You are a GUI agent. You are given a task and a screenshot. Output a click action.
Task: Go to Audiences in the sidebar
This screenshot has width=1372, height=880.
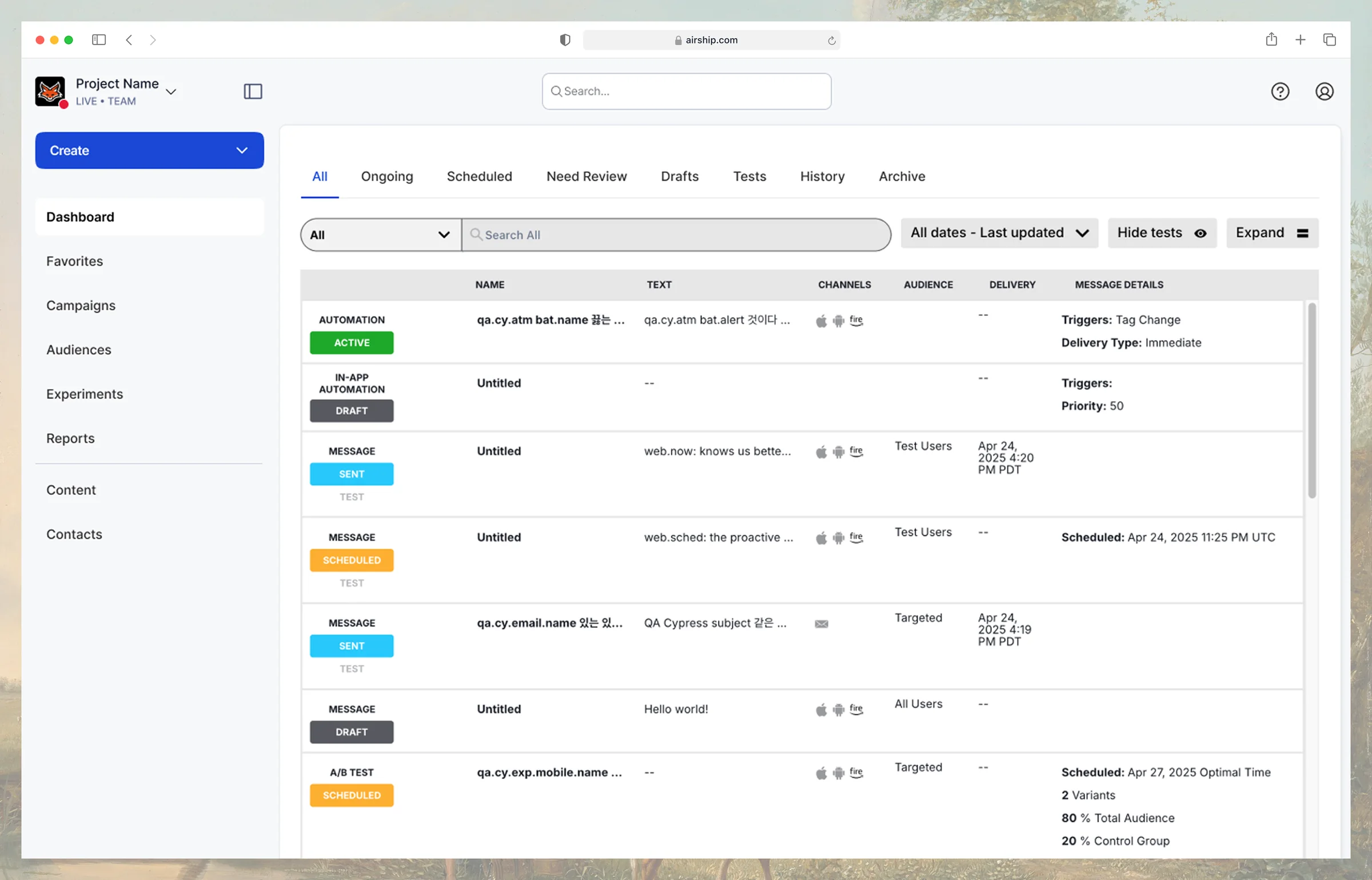pyautogui.click(x=79, y=350)
